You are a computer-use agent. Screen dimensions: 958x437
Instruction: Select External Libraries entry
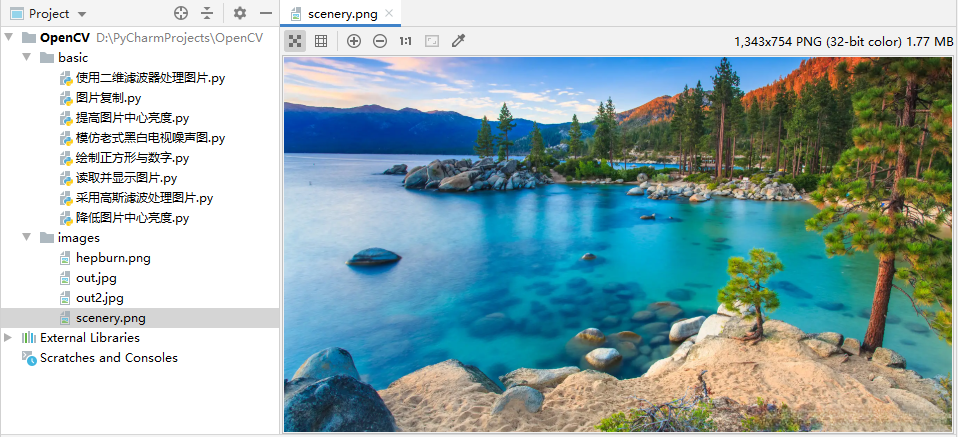(90, 337)
